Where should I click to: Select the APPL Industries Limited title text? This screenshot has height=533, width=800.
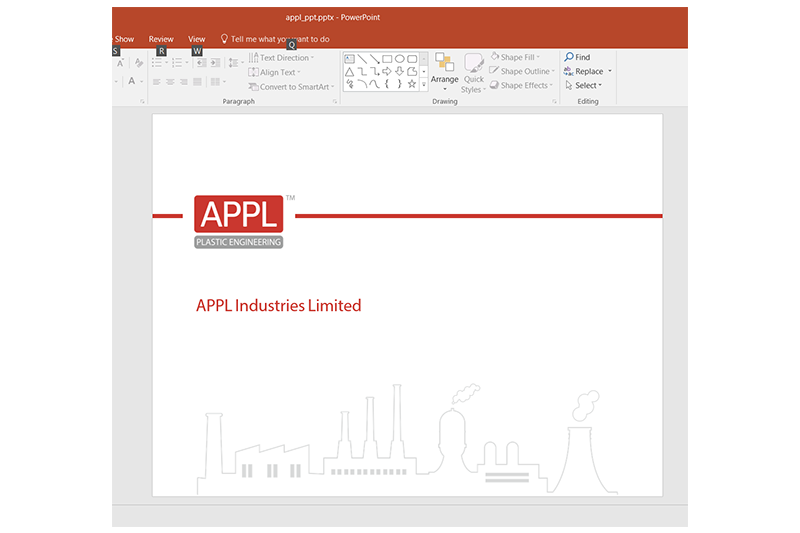click(x=279, y=306)
